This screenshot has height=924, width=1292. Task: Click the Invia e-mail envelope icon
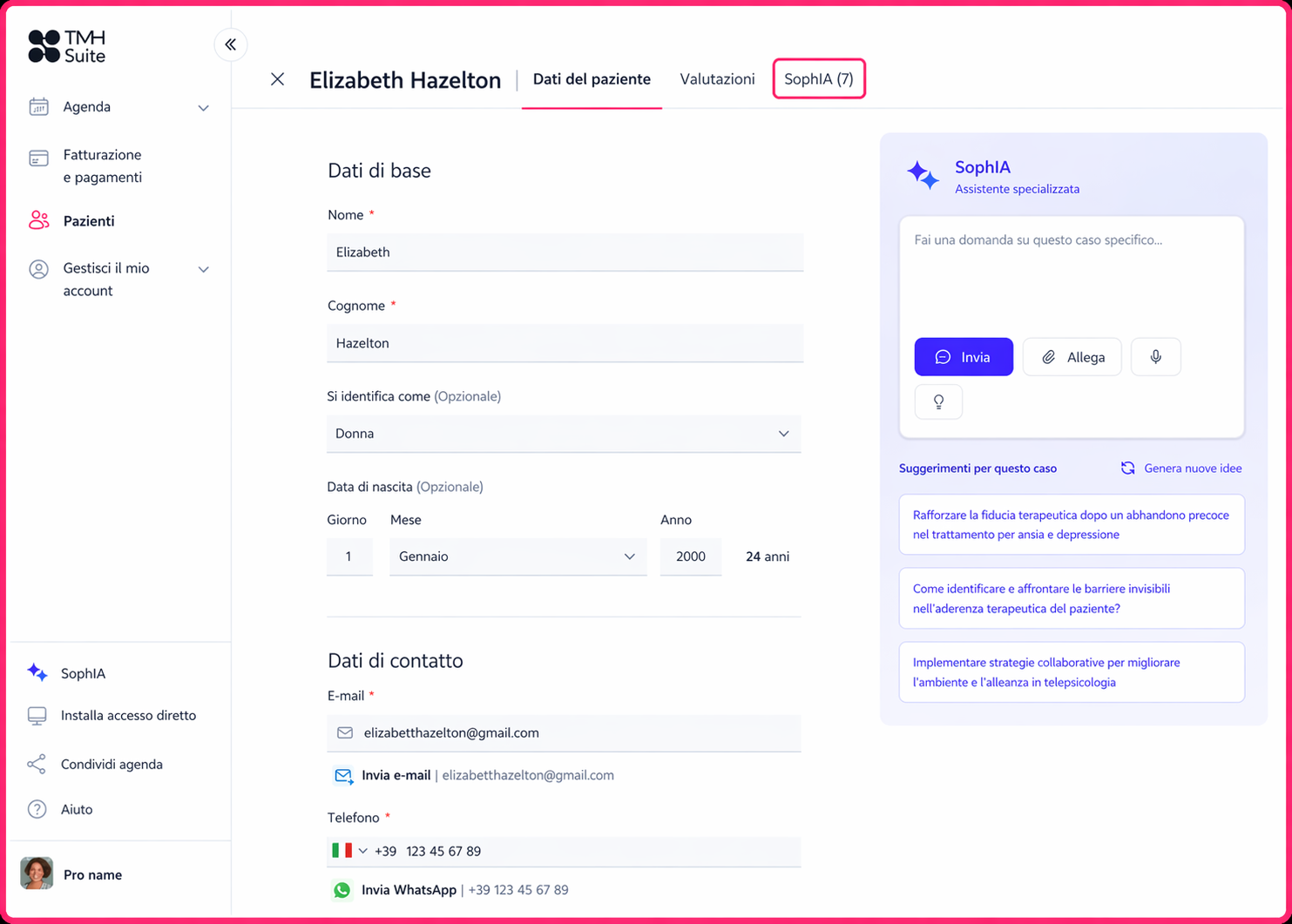point(343,775)
